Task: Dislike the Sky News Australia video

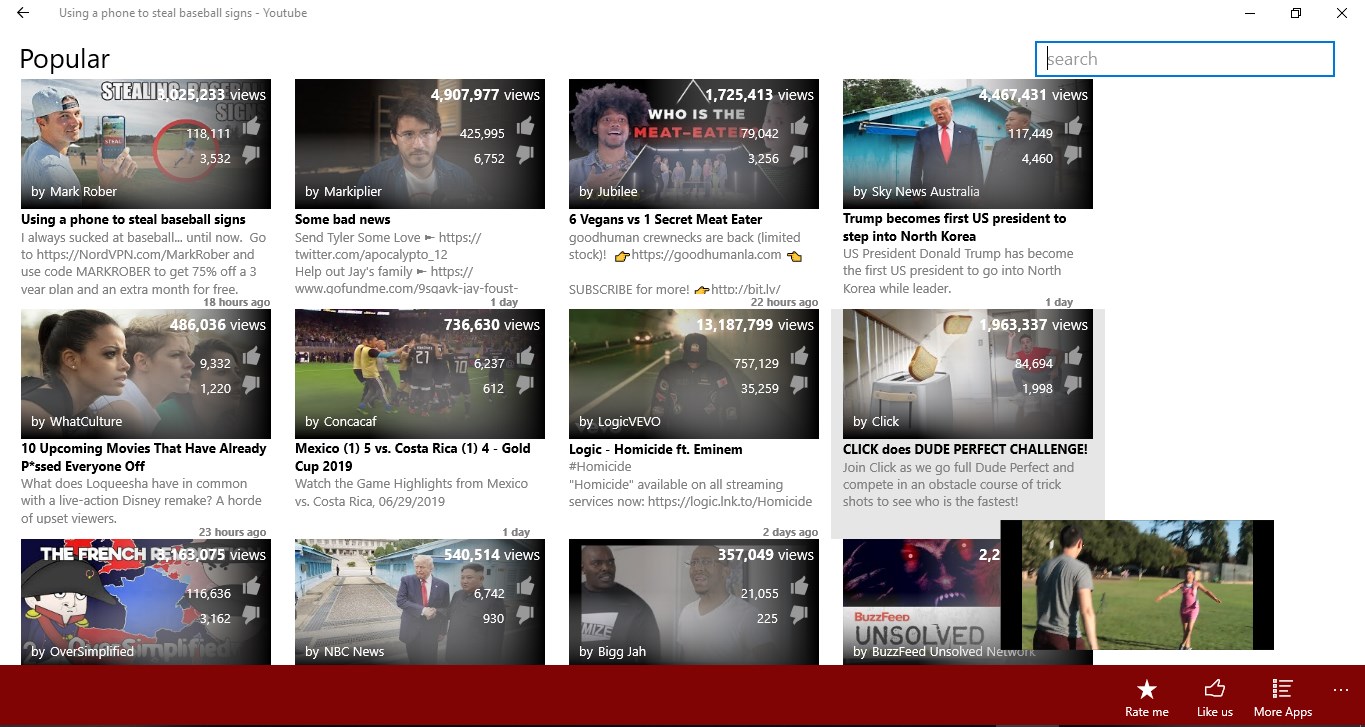Action: click(1073, 154)
